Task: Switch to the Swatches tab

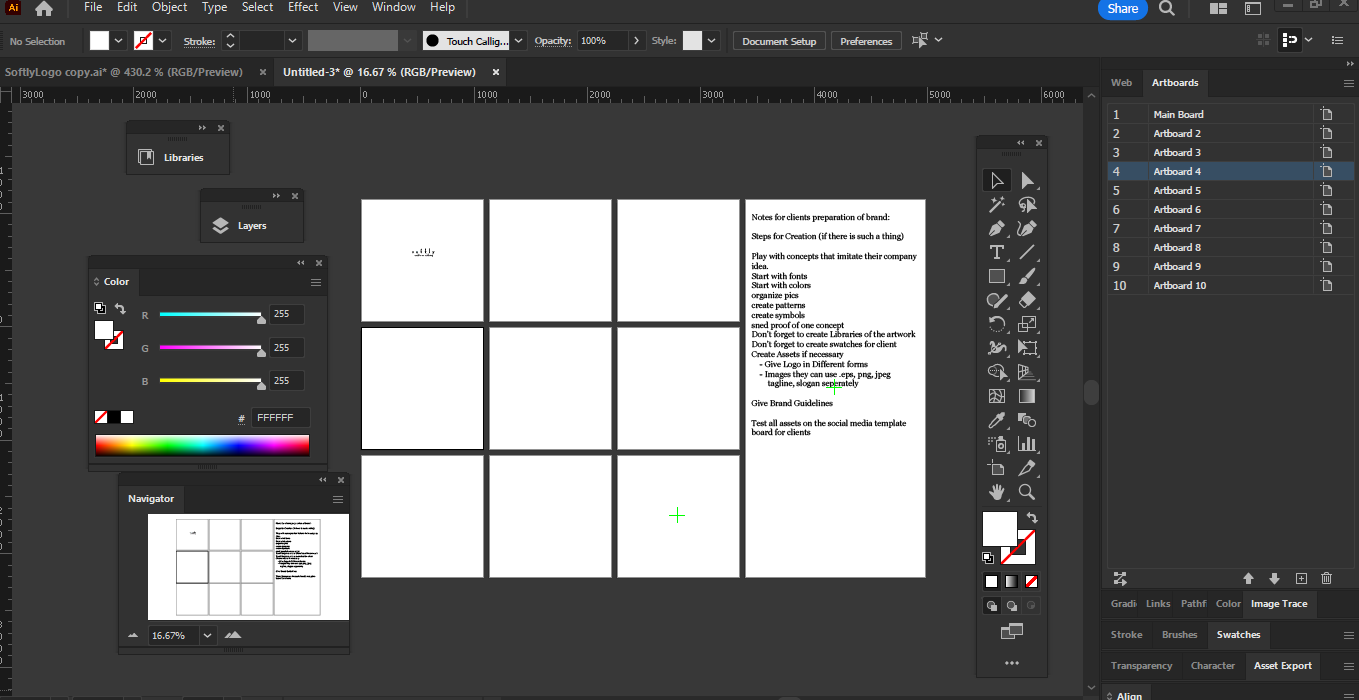Action: (x=1238, y=634)
